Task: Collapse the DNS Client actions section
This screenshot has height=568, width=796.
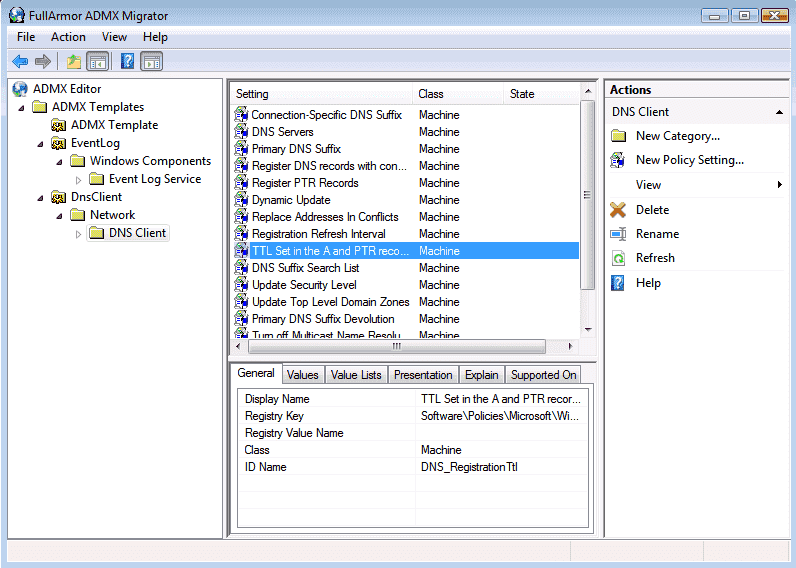Action: pyautogui.click(x=779, y=112)
